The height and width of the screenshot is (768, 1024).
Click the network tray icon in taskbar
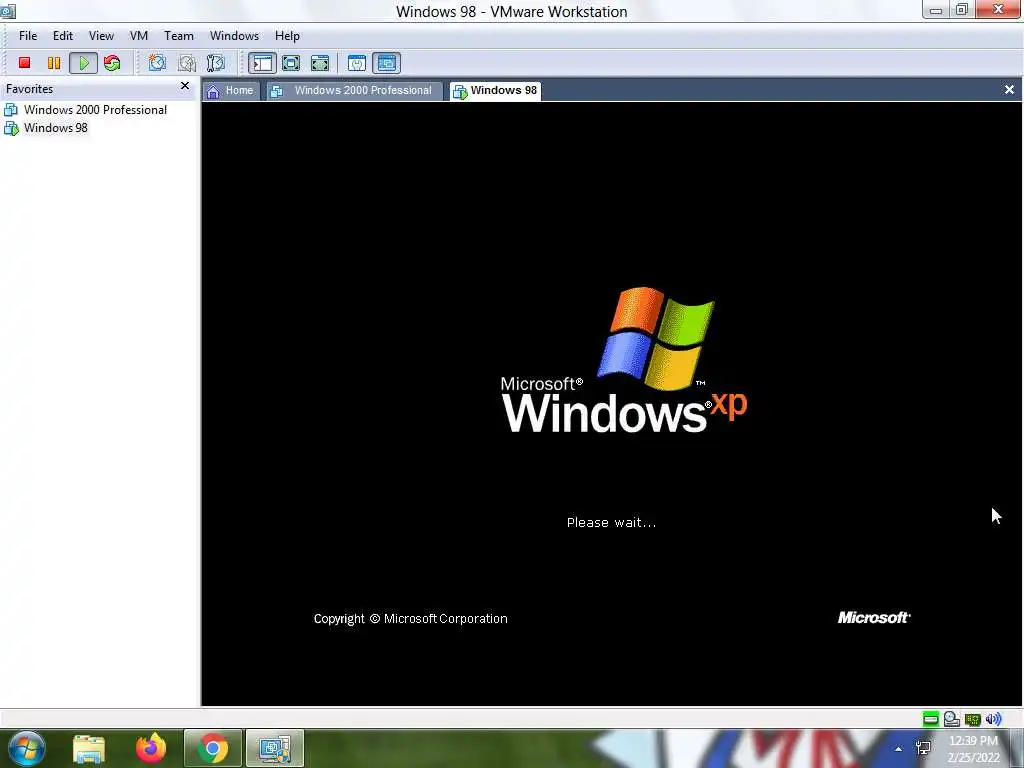tap(923, 748)
